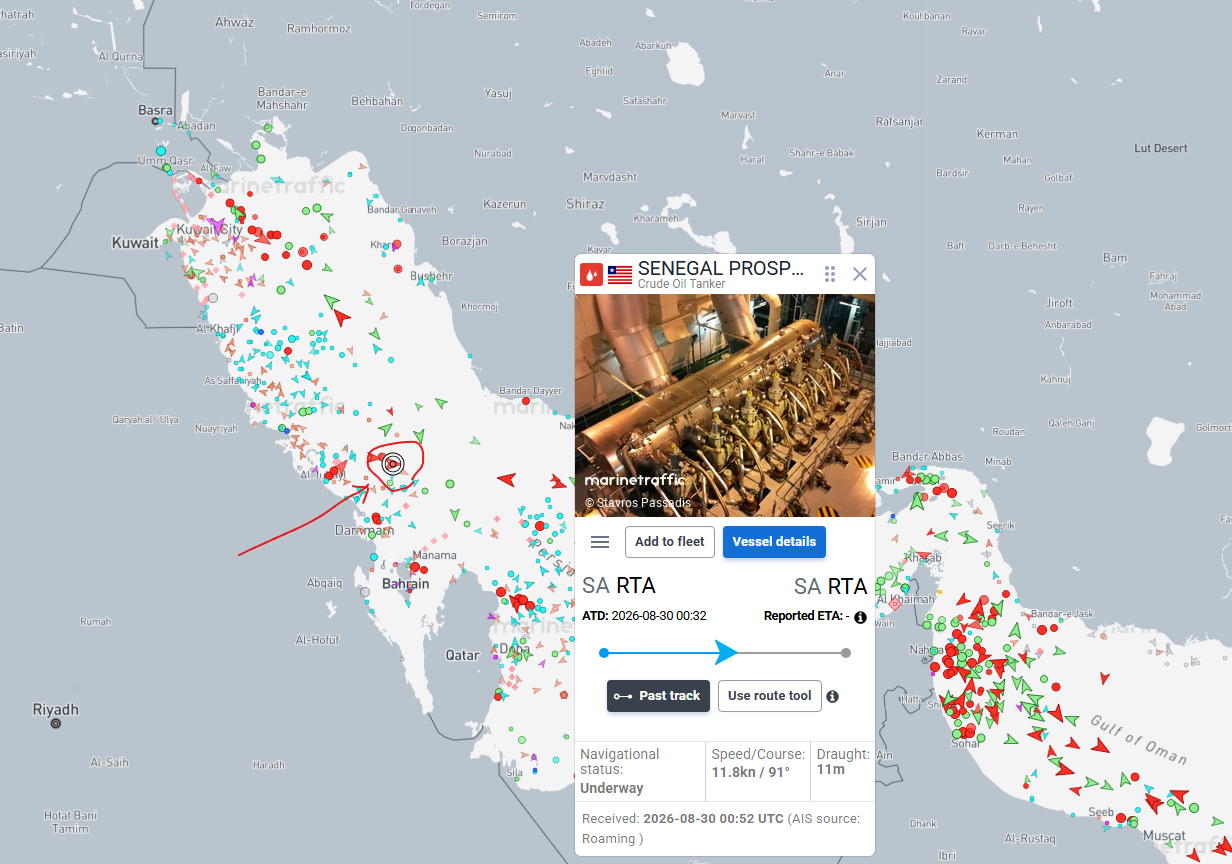1232x864 pixels.
Task: Click the 'Lut Desert' map label
Action: (x=1161, y=148)
